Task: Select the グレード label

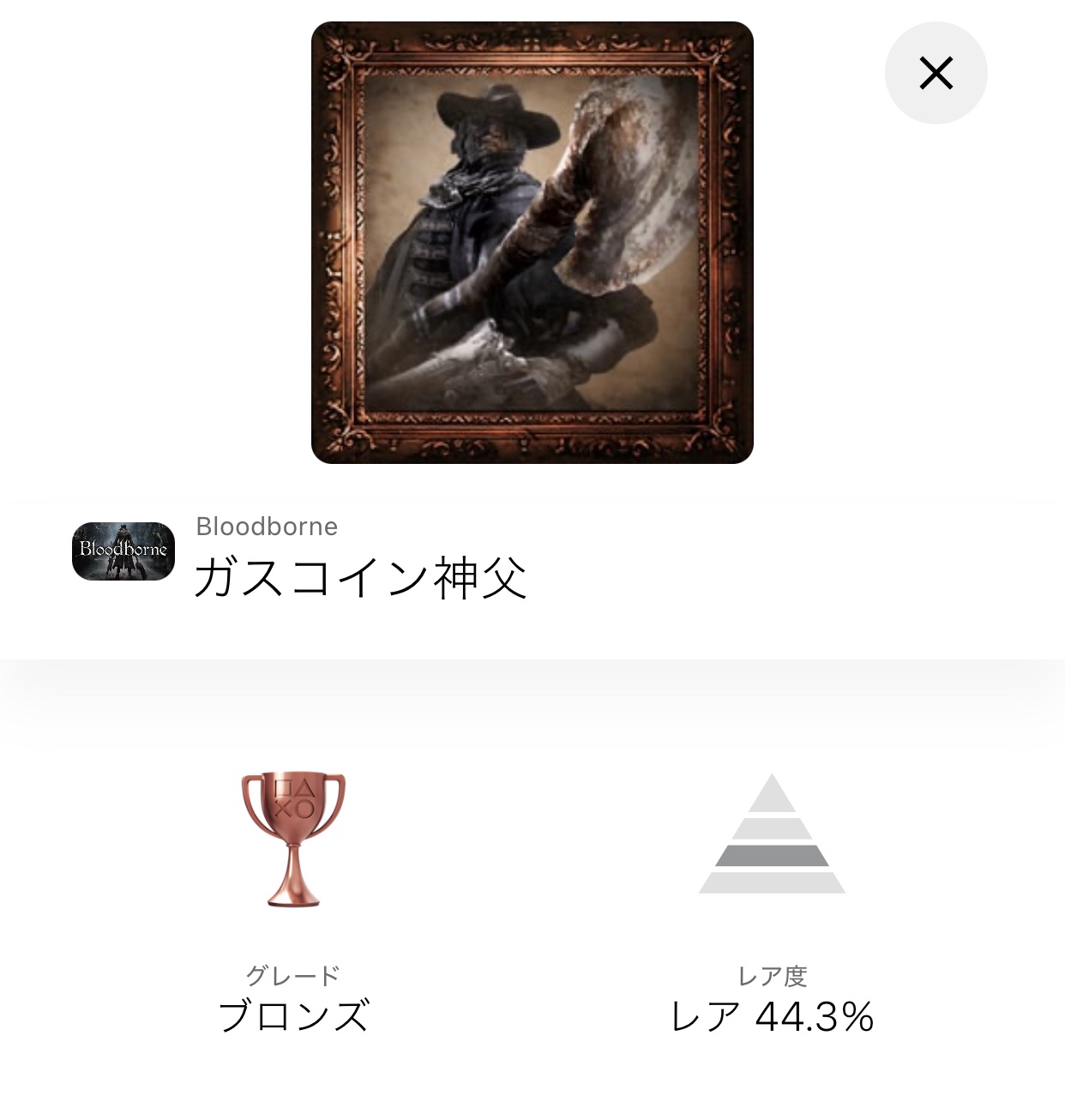Action: point(293,975)
